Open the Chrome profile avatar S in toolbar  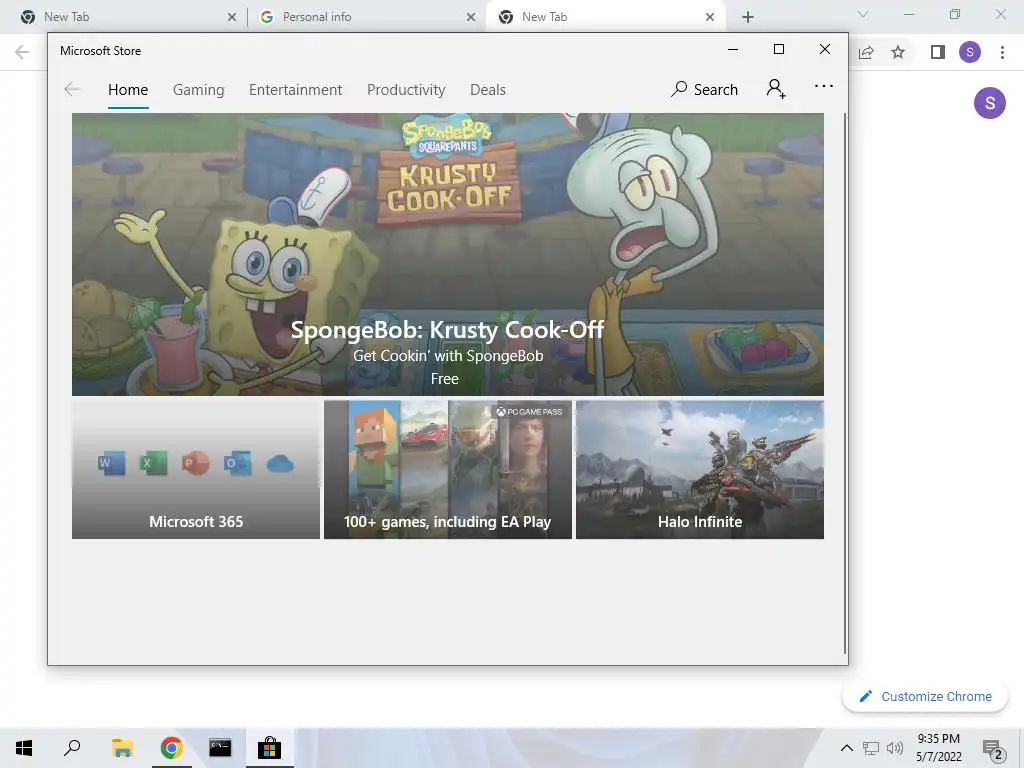pos(970,52)
